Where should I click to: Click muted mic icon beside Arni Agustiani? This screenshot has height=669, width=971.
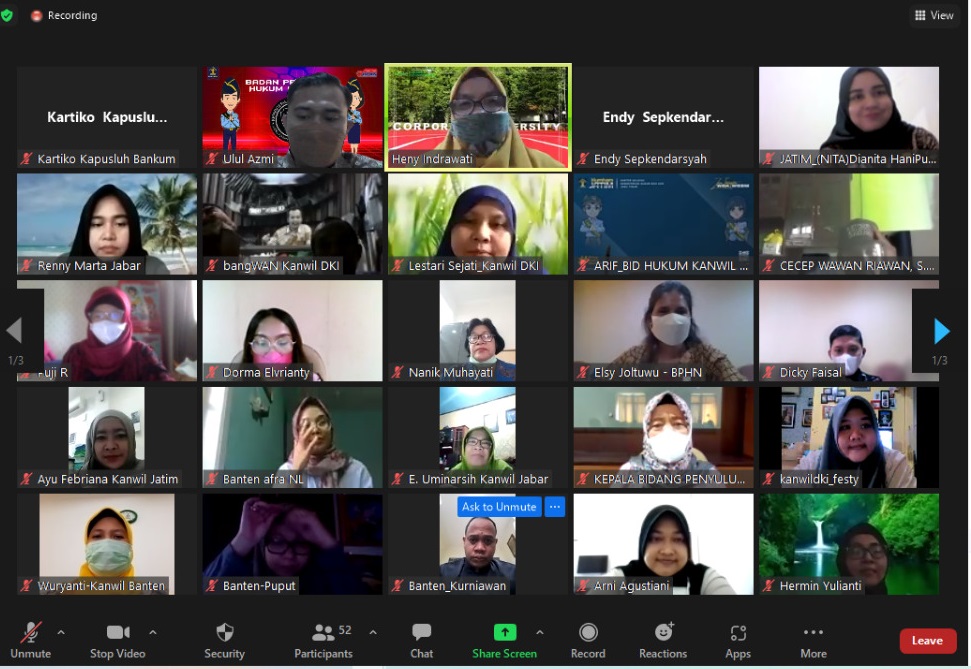tap(583, 585)
